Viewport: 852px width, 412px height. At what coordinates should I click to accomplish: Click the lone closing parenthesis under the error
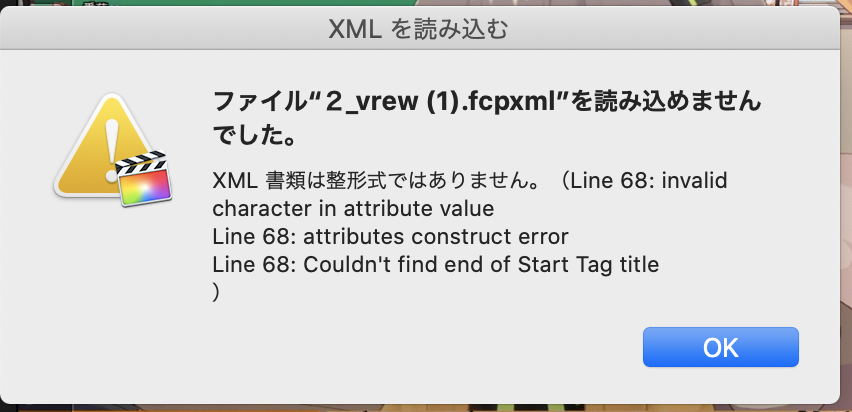coord(217,292)
